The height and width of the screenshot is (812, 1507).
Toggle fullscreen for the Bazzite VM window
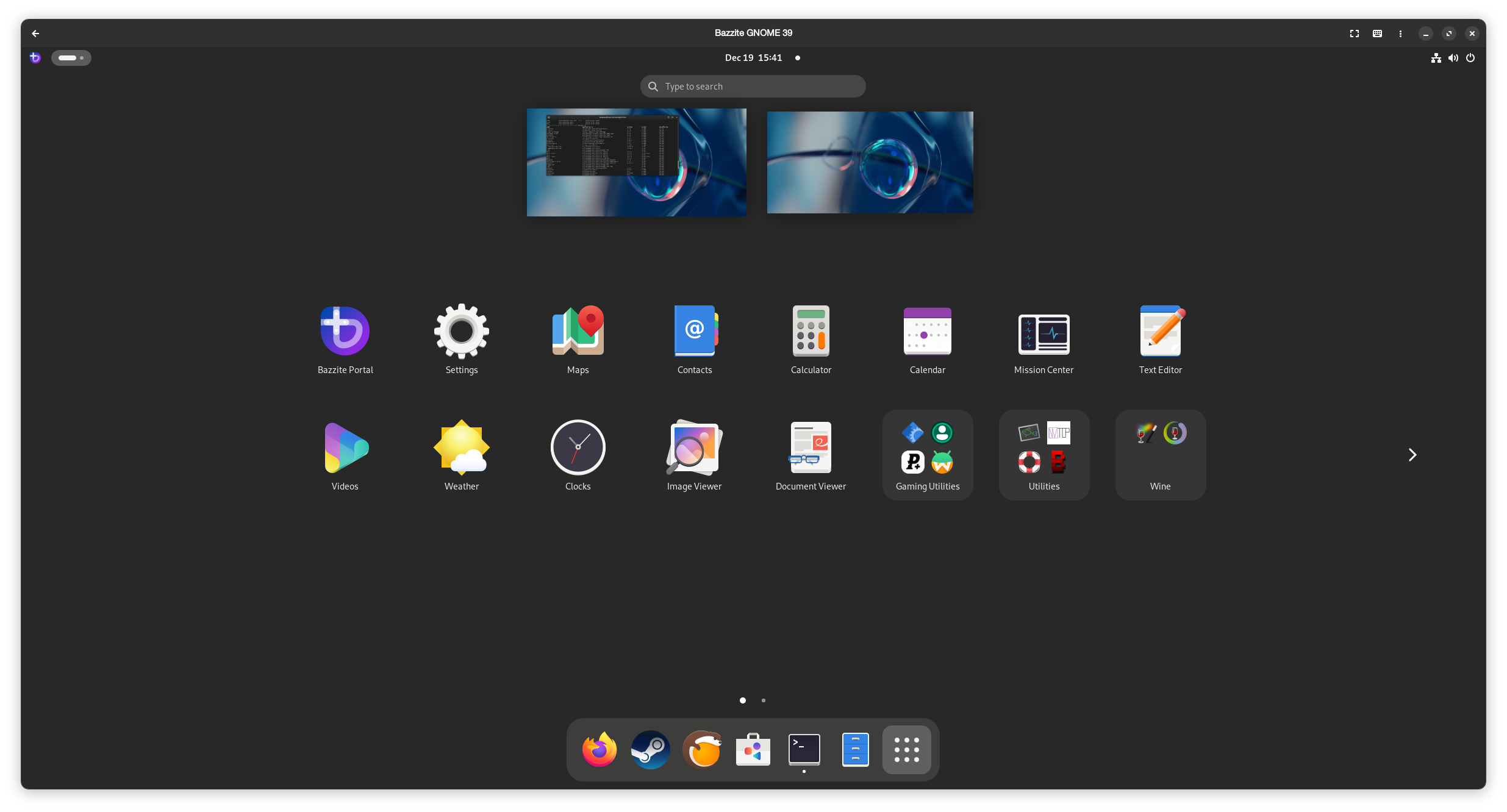tap(1354, 34)
